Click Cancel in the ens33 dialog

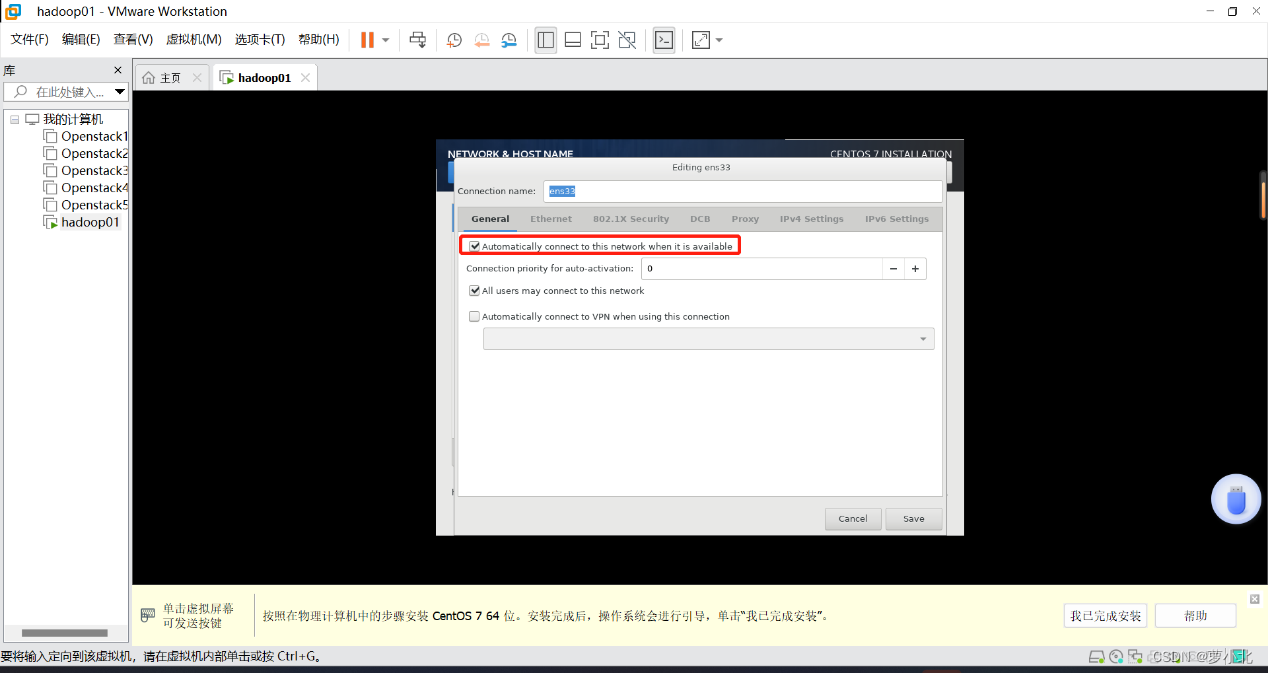tap(853, 519)
